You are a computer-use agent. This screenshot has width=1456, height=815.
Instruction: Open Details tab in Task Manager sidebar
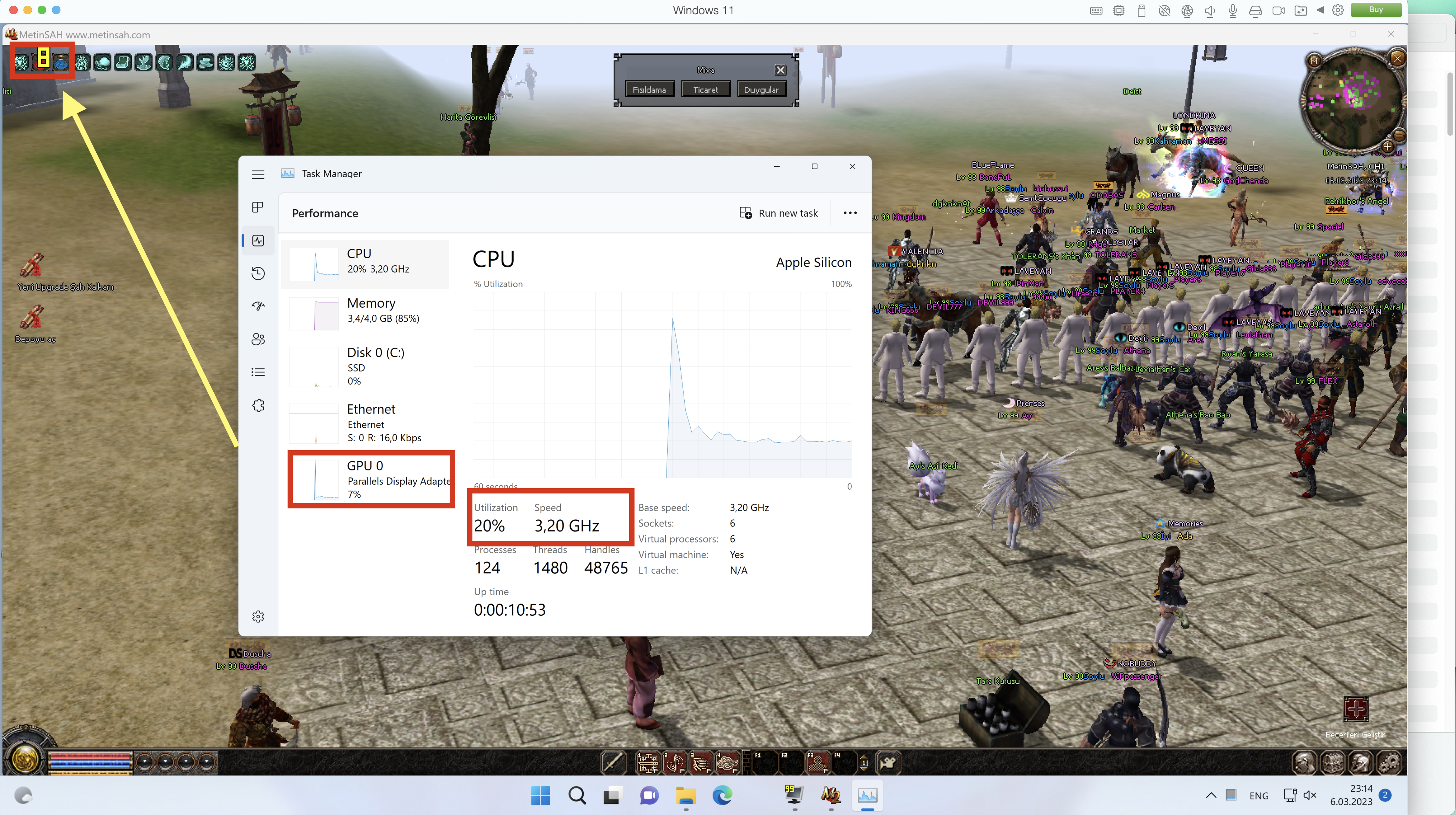[x=258, y=372]
